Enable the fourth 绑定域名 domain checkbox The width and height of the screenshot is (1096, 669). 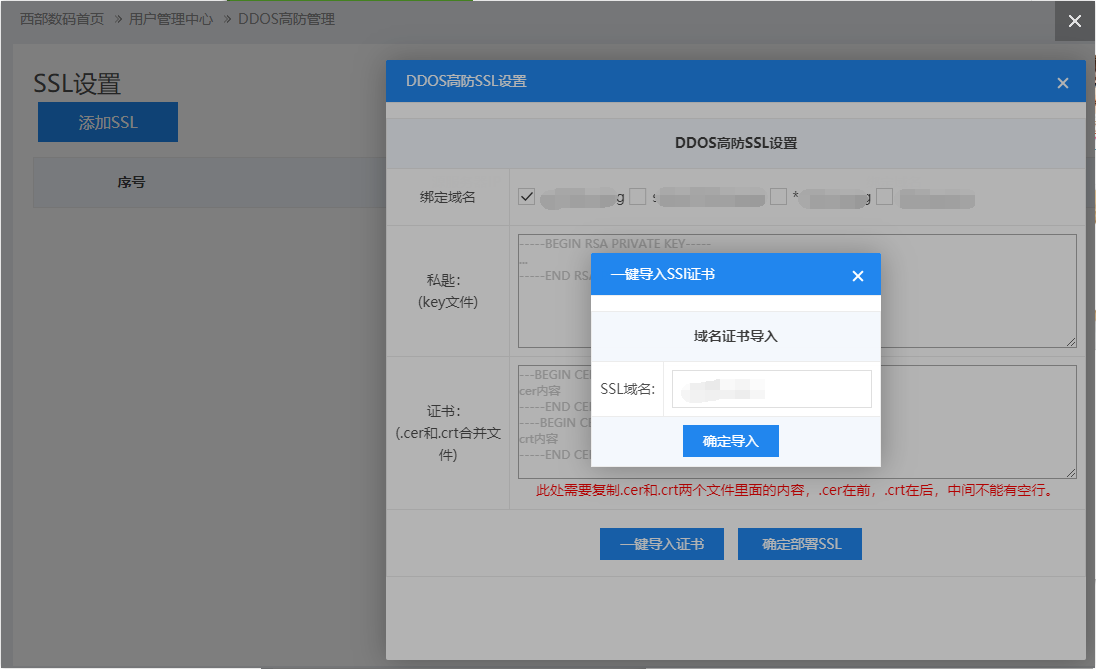coord(885,197)
